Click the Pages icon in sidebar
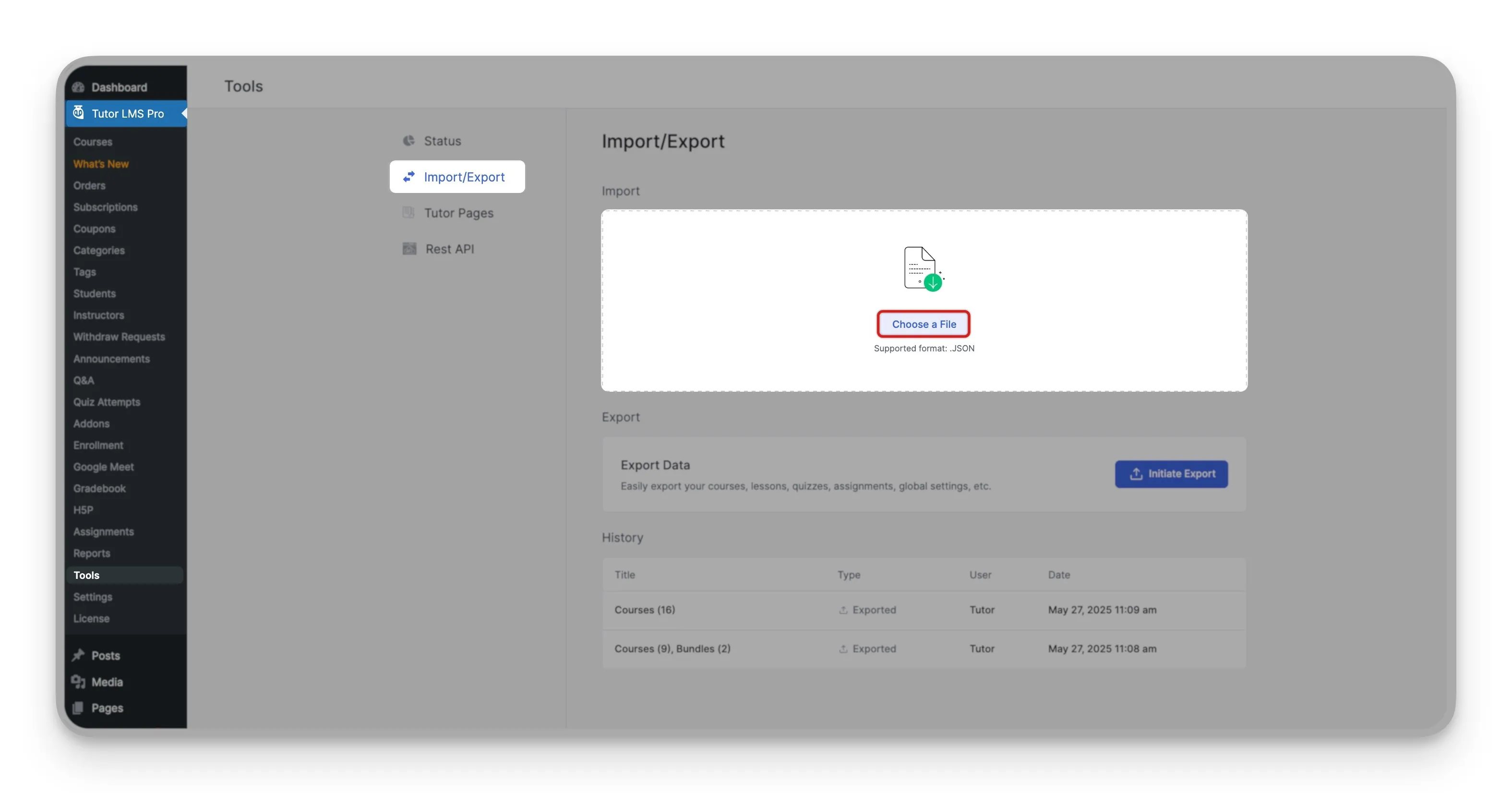1512x793 pixels. (x=78, y=708)
